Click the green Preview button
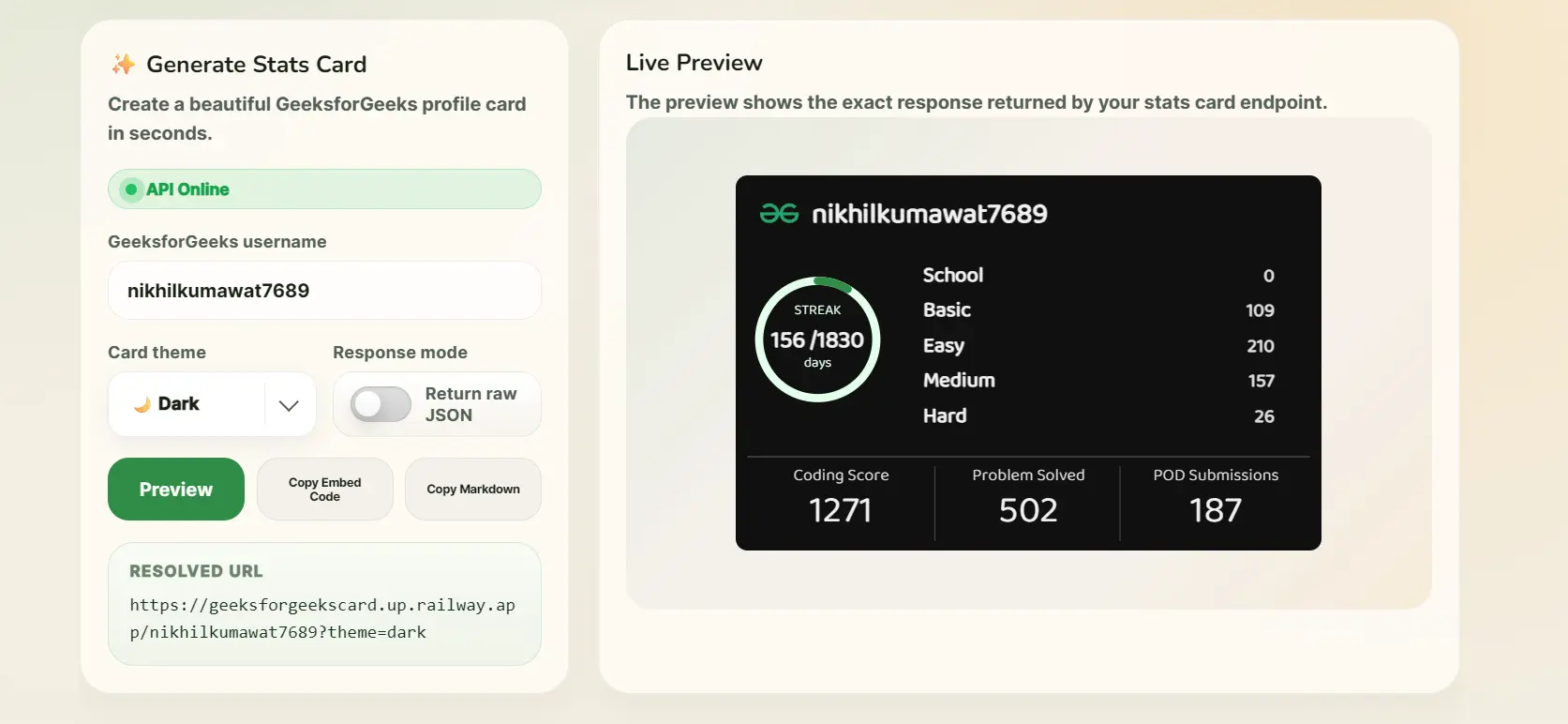The width and height of the screenshot is (1568, 724). pyautogui.click(x=176, y=489)
